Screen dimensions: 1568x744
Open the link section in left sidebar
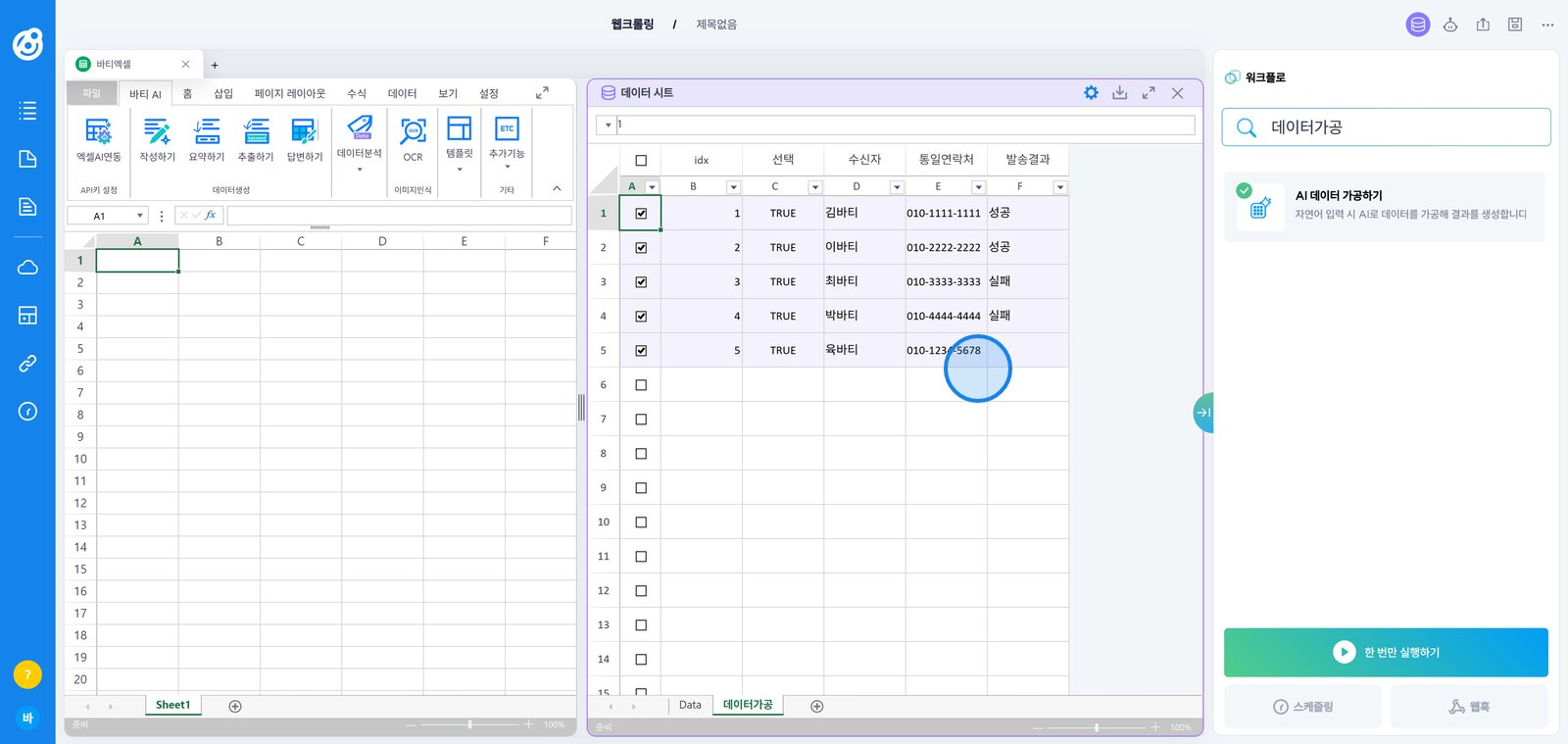[27, 364]
